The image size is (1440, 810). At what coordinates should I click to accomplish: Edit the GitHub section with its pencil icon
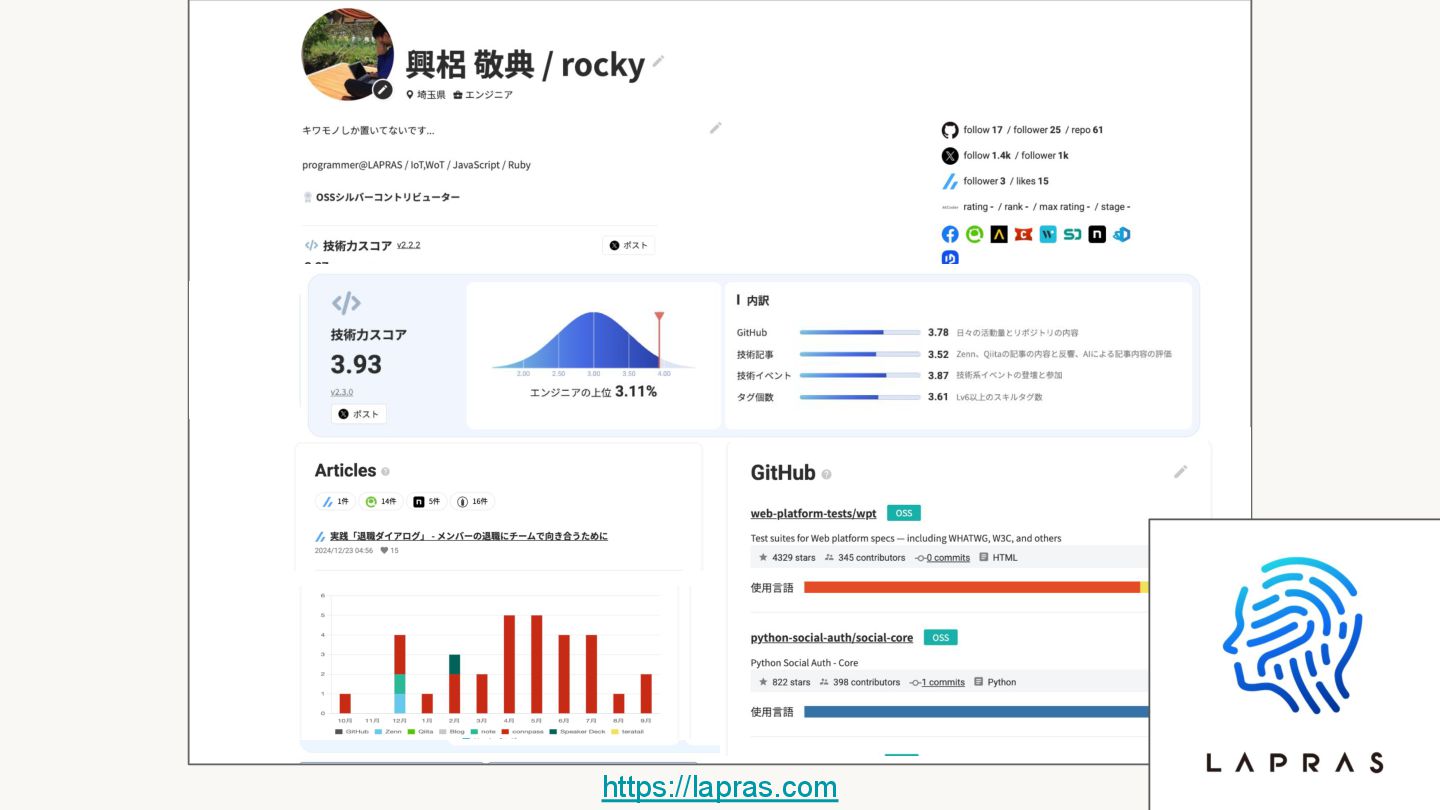pos(1181,471)
